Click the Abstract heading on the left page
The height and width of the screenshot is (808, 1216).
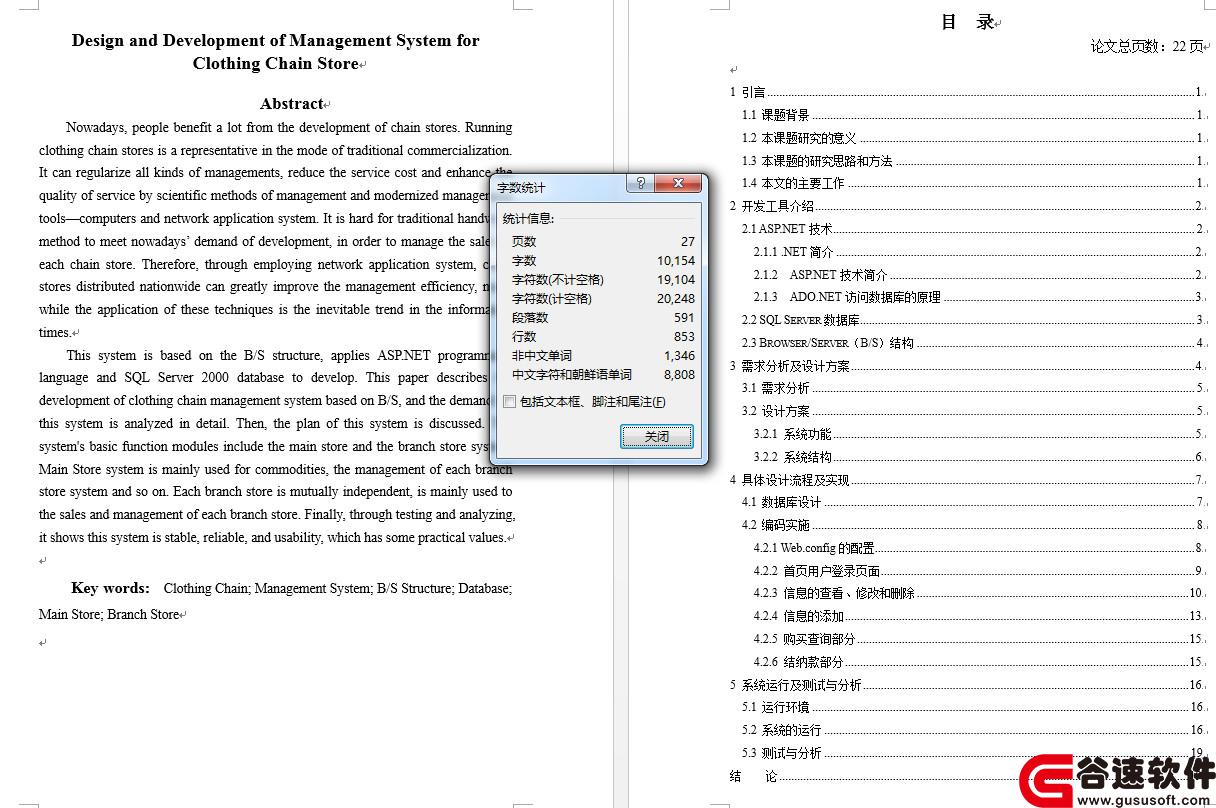pyautogui.click(x=291, y=104)
